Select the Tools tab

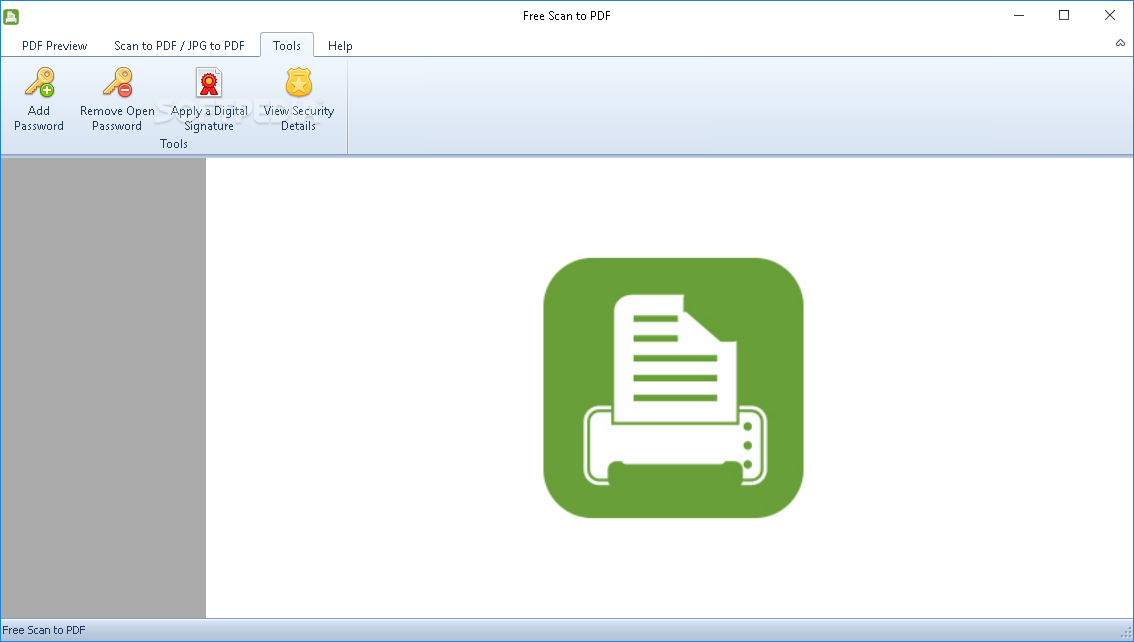pos(286,46)
